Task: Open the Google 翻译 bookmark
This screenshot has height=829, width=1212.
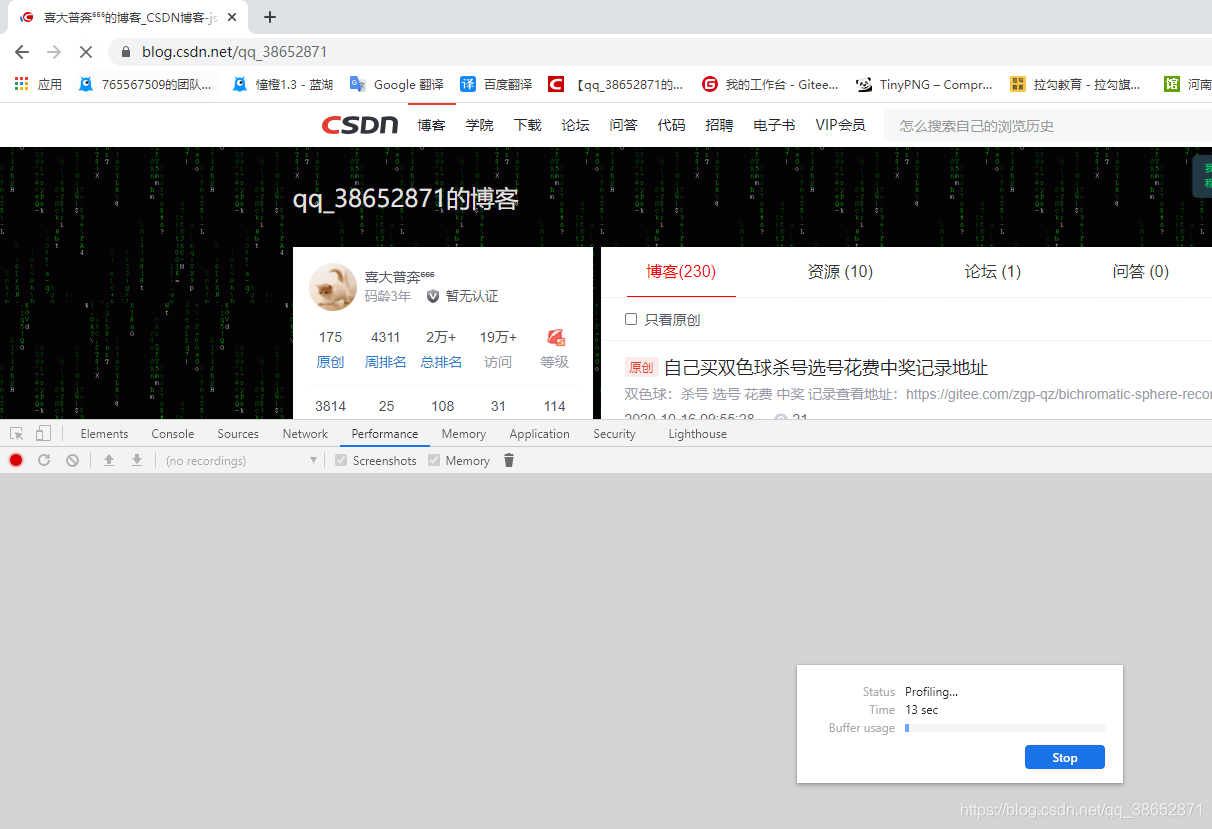Action: click(x=397, y=84)
